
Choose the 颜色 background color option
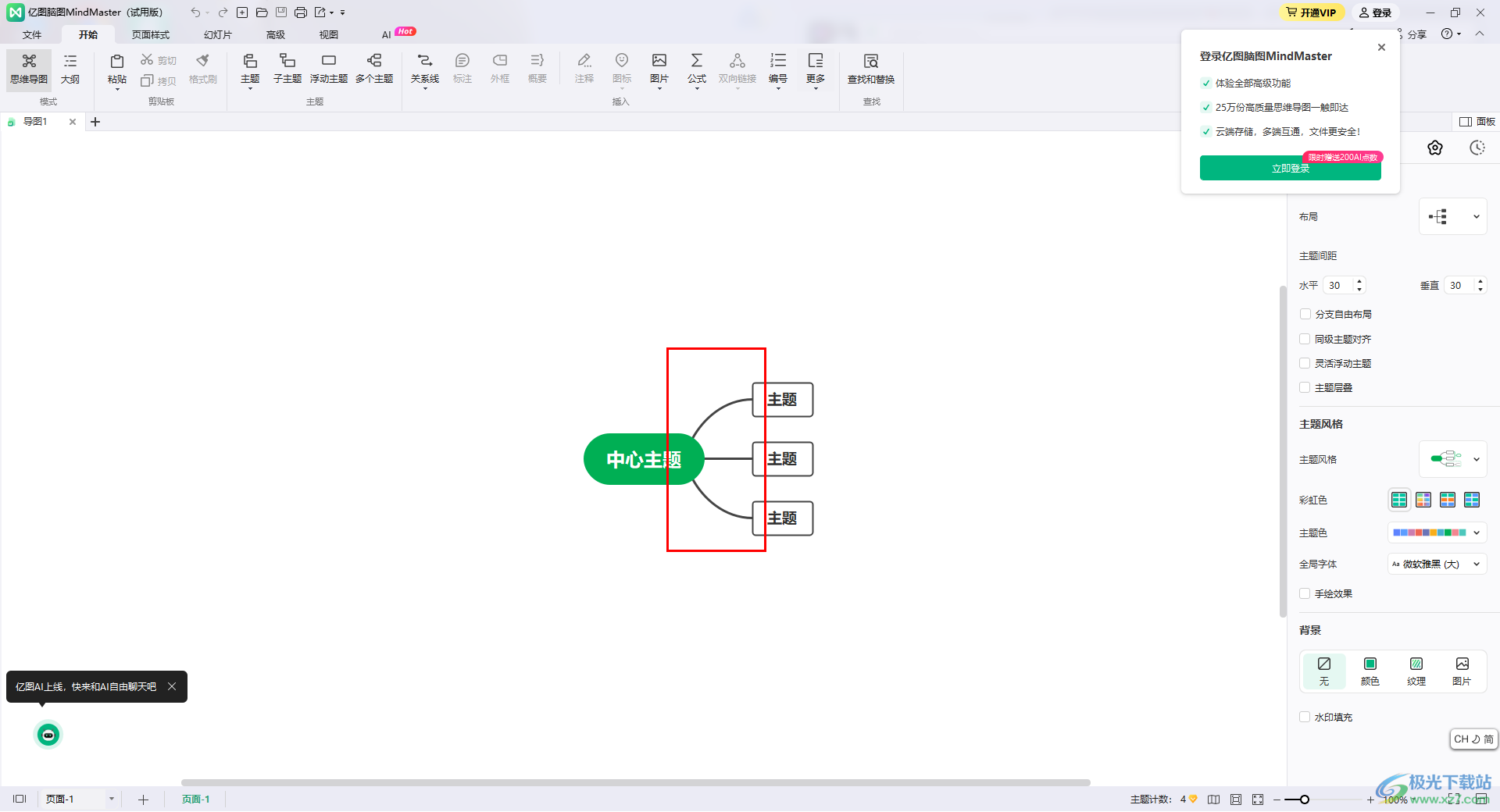pos(1370,671)
